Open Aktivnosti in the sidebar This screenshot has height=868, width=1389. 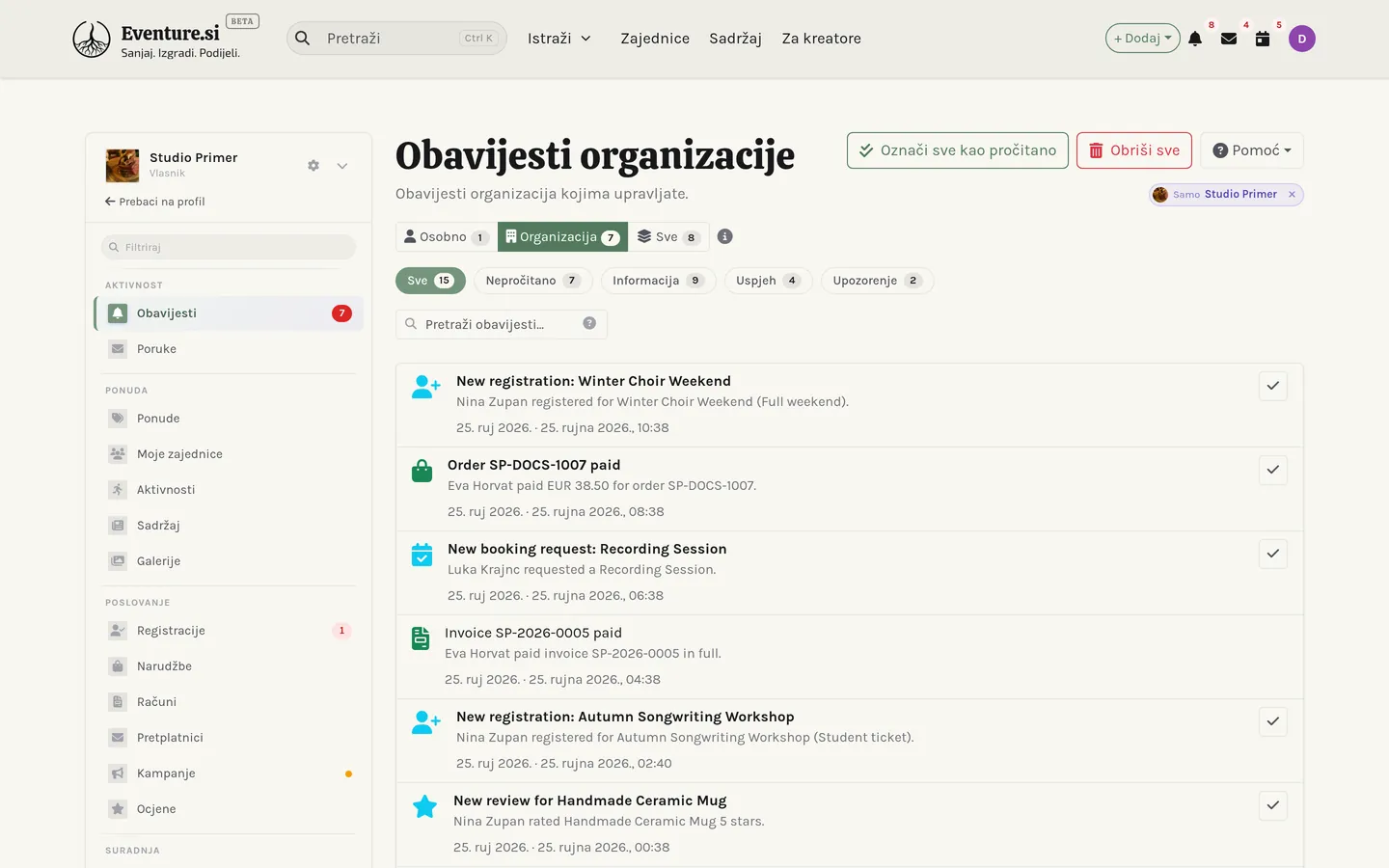229,490
